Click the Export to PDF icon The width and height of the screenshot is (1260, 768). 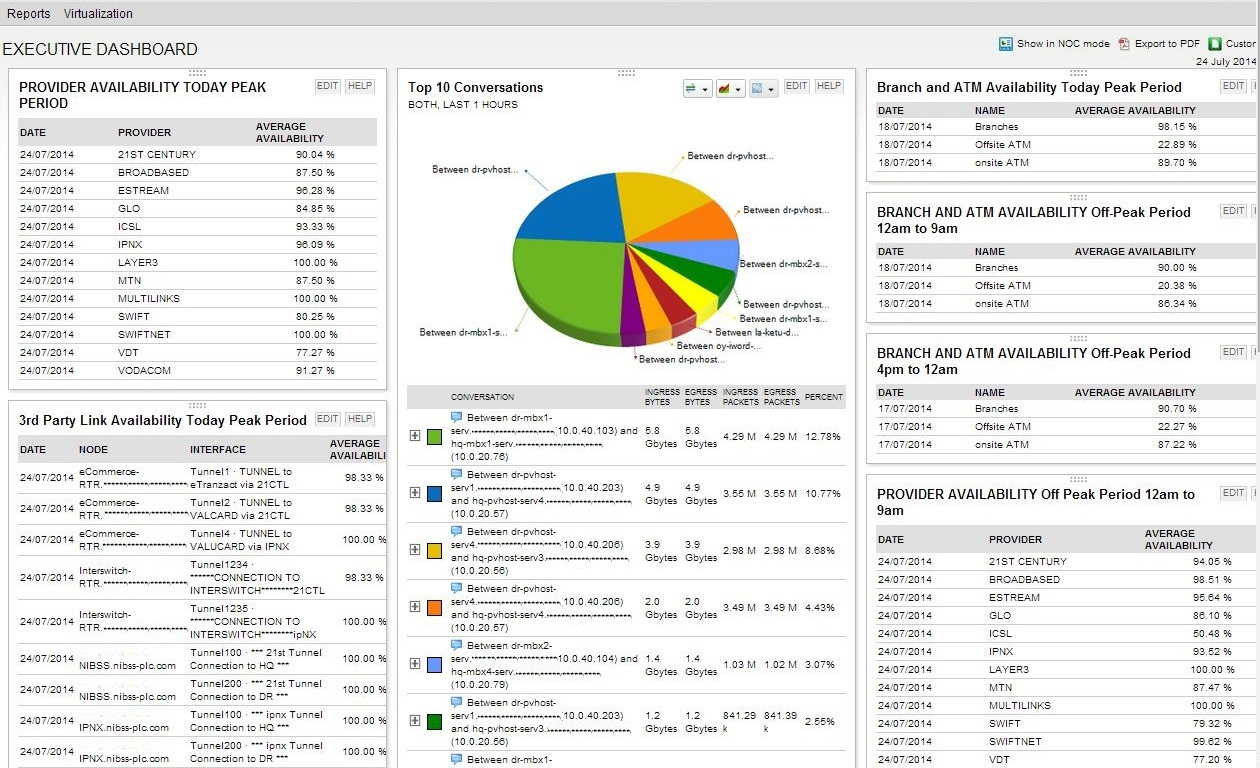click(1124, 44)
